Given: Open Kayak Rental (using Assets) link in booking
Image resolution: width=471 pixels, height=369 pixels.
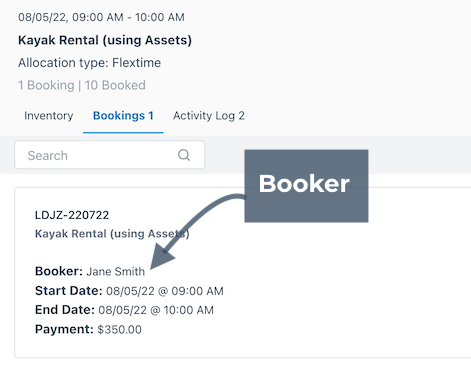Looking at the screenshot, I should 112,234.
